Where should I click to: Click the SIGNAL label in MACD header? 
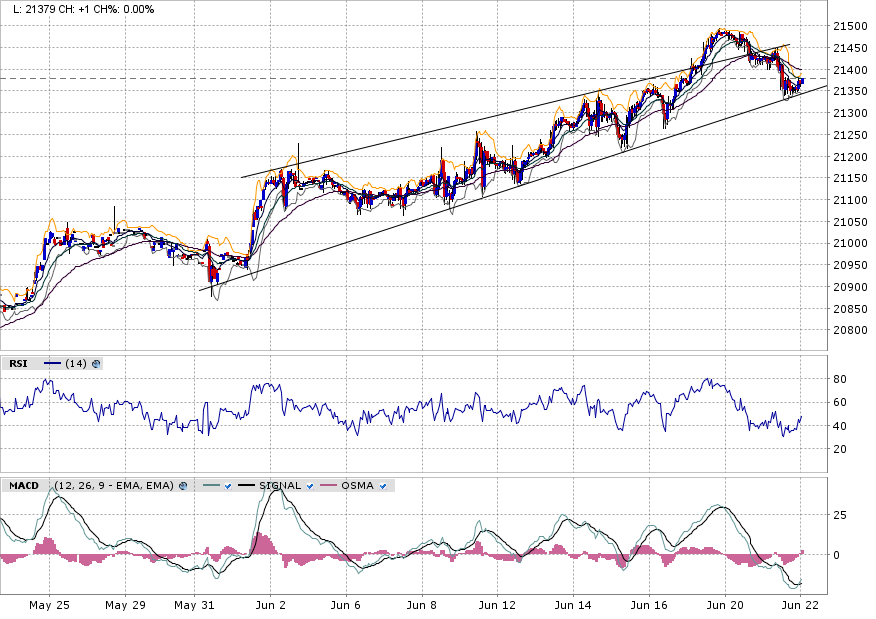pyautogui.click(x=280, y=486)
